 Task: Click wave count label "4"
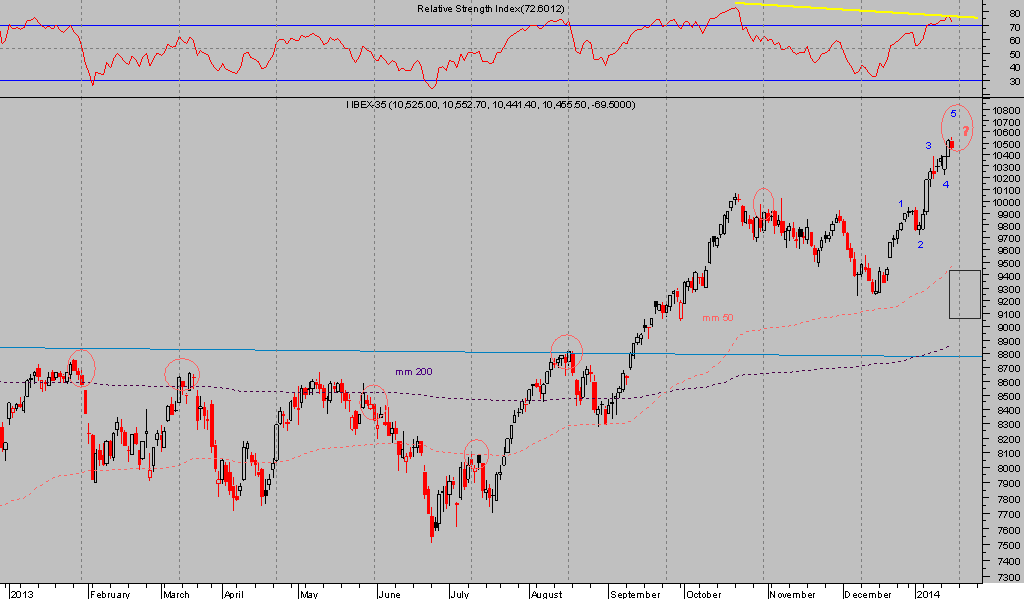(x=945, y=184)
